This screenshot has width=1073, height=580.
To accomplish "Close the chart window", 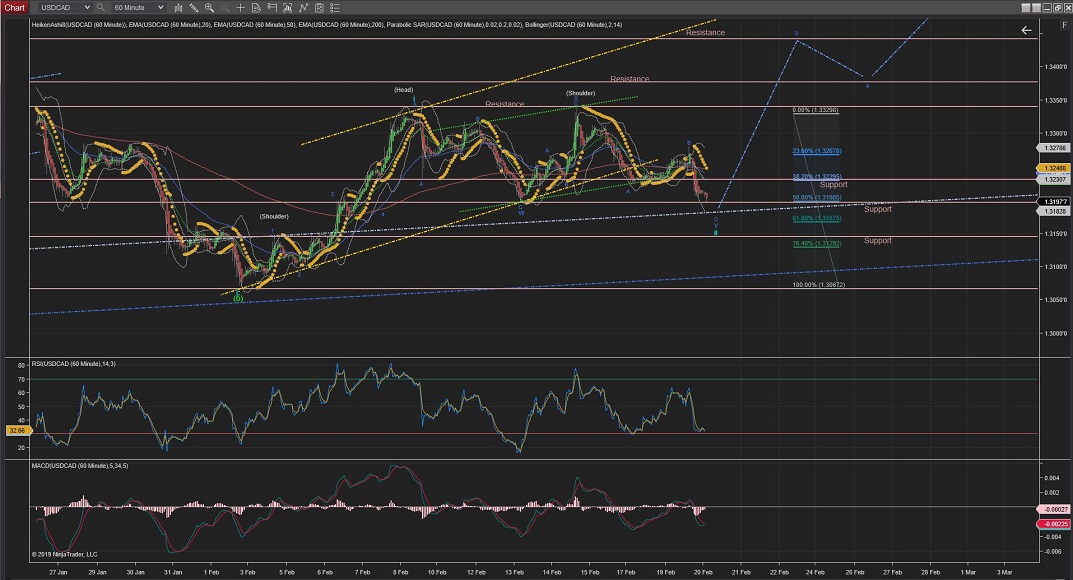I will [1068, 8].
